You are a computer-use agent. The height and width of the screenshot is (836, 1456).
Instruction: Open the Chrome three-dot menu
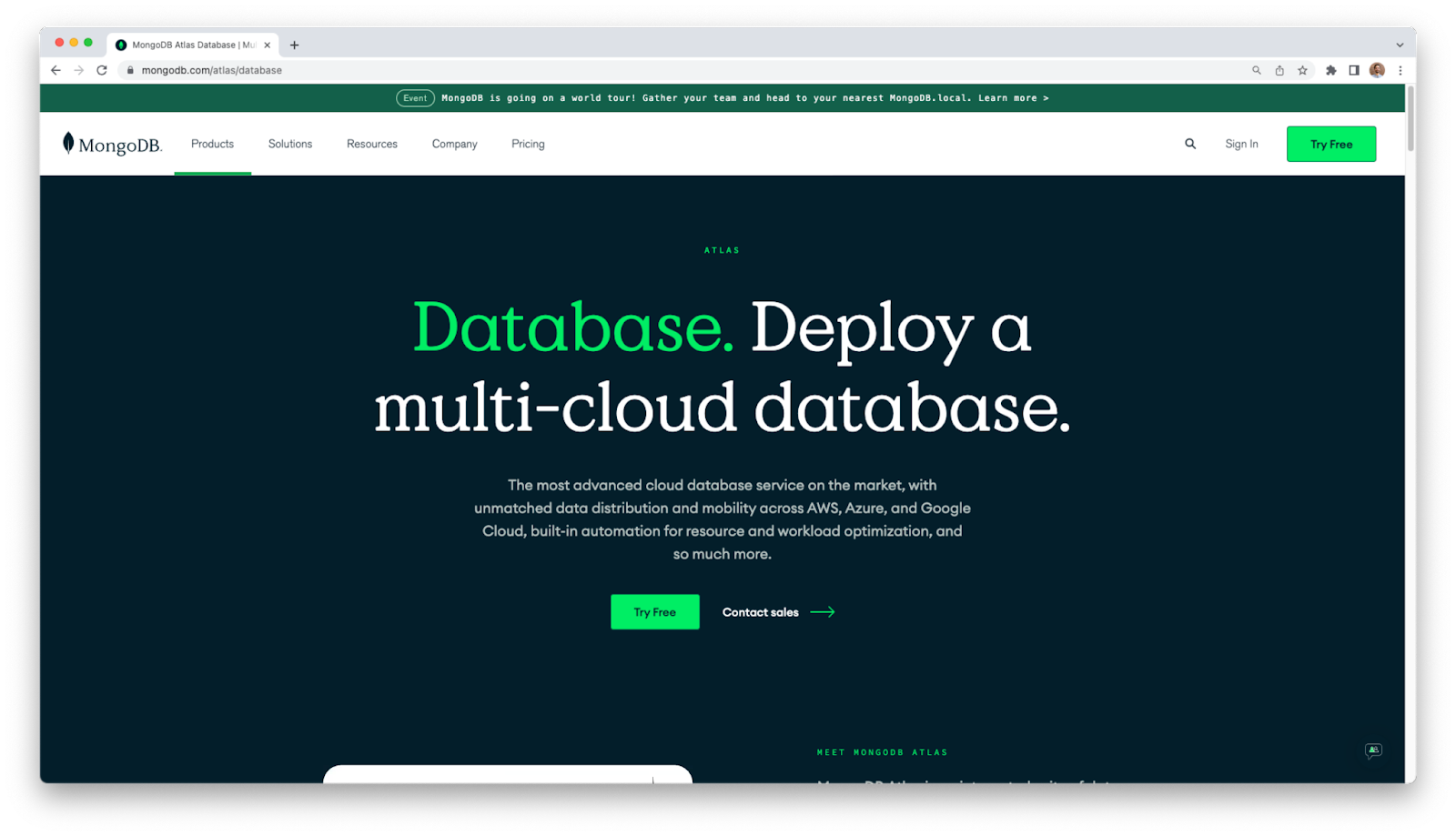point(1400,70)
